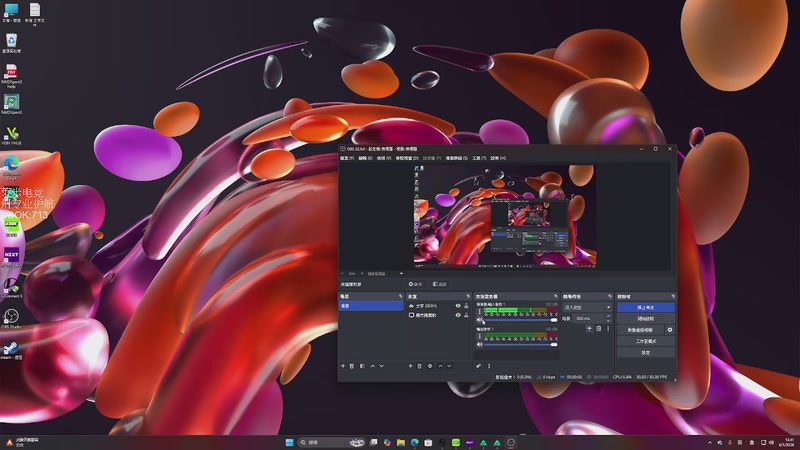Image resolution: width=800 pixels, height=450 pixels.
Task: Click the Properties button below preview
Action: tap(415, 284)
